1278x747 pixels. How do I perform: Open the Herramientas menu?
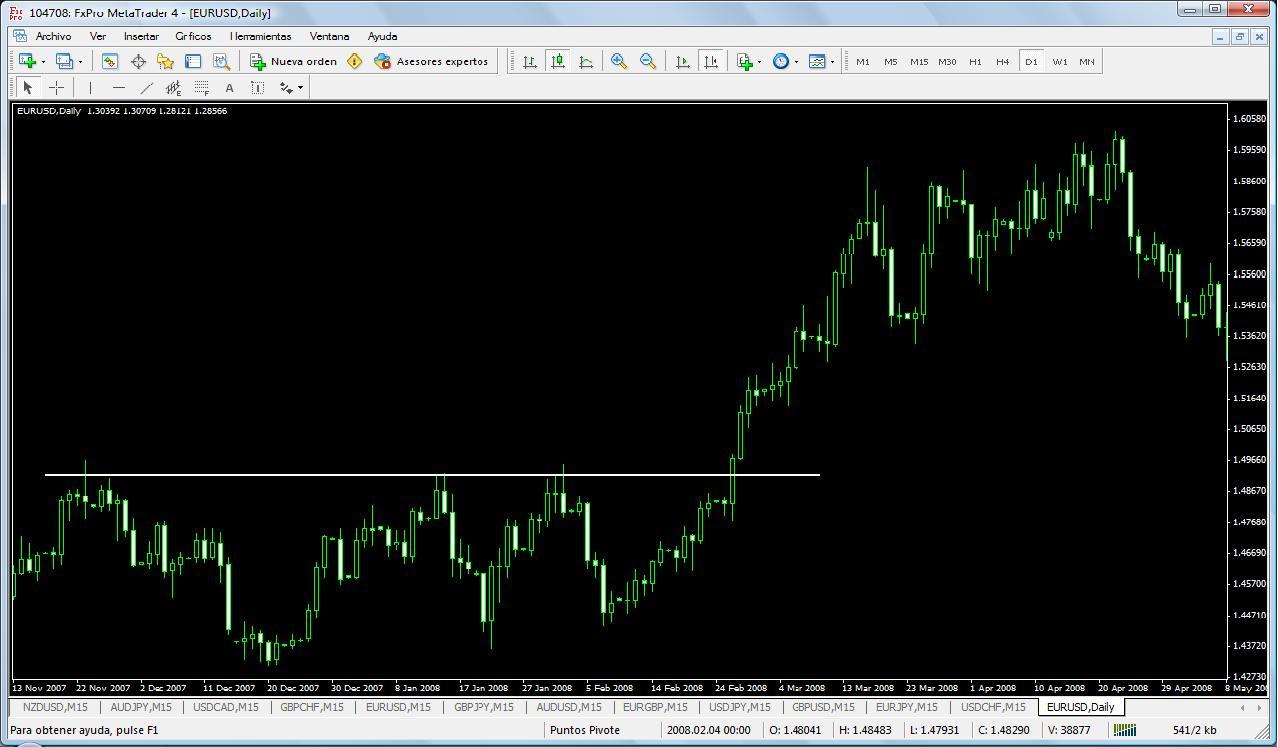click(260, 36)
